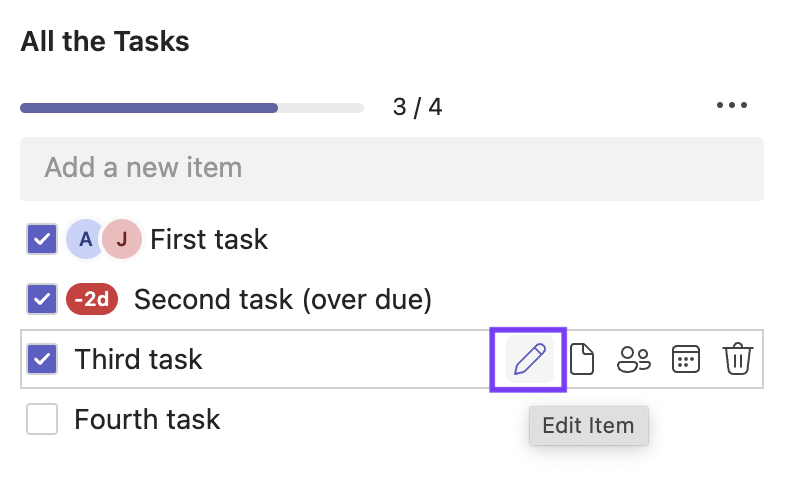Click avatar A on First task
The image size is (810, 484).
point(85,239)
